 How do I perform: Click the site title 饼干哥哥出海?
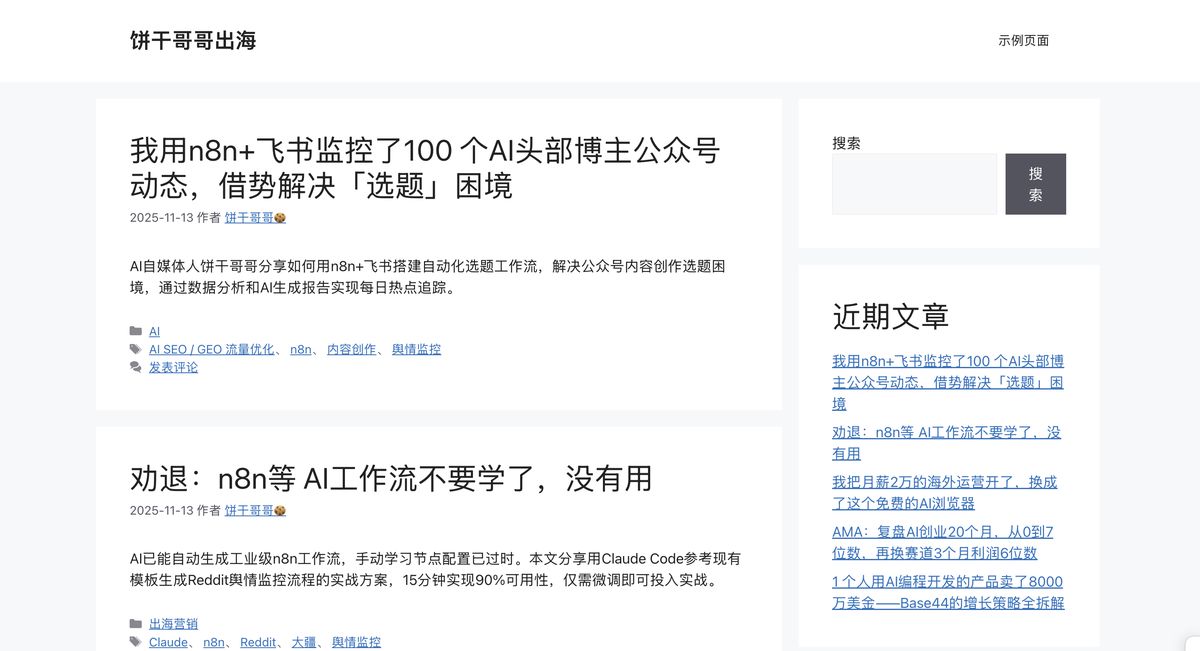(x=193, y=40)
